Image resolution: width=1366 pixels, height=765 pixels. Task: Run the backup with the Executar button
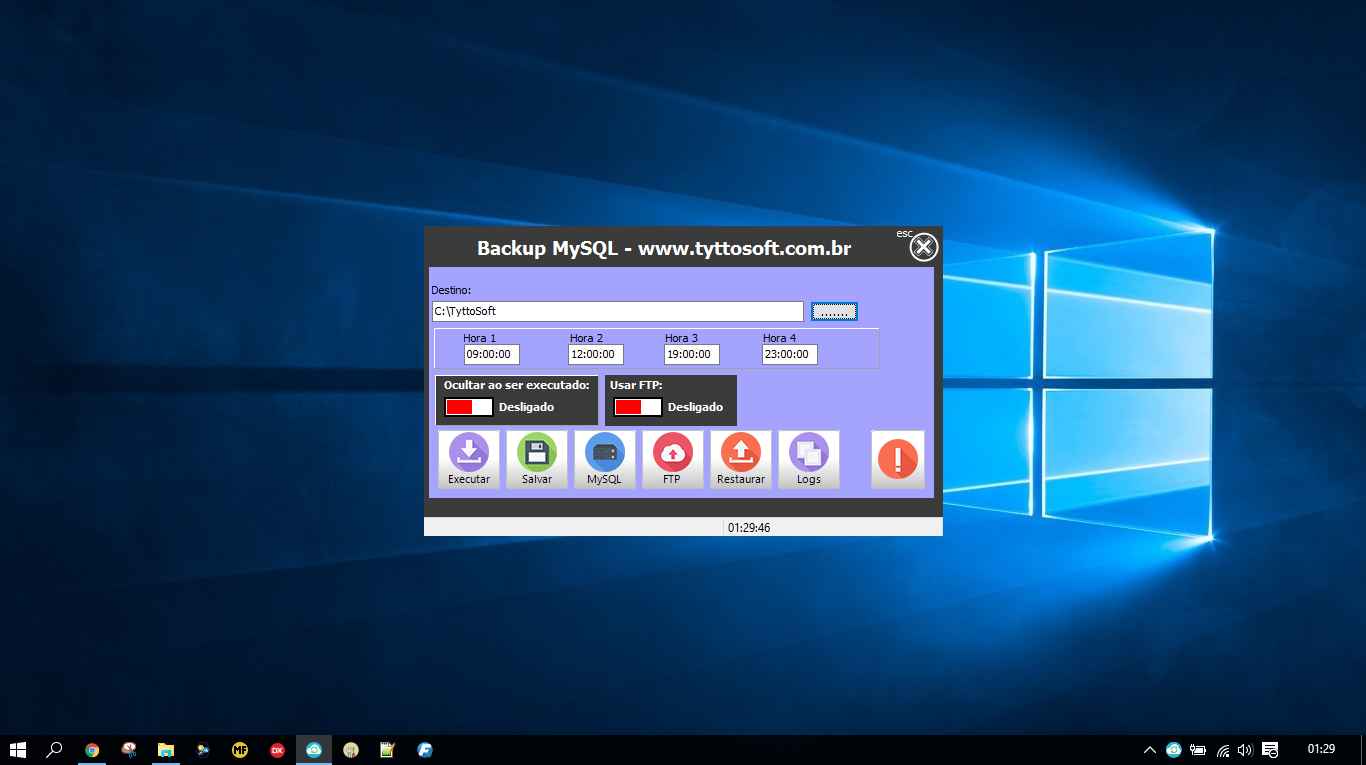(469, 459)
